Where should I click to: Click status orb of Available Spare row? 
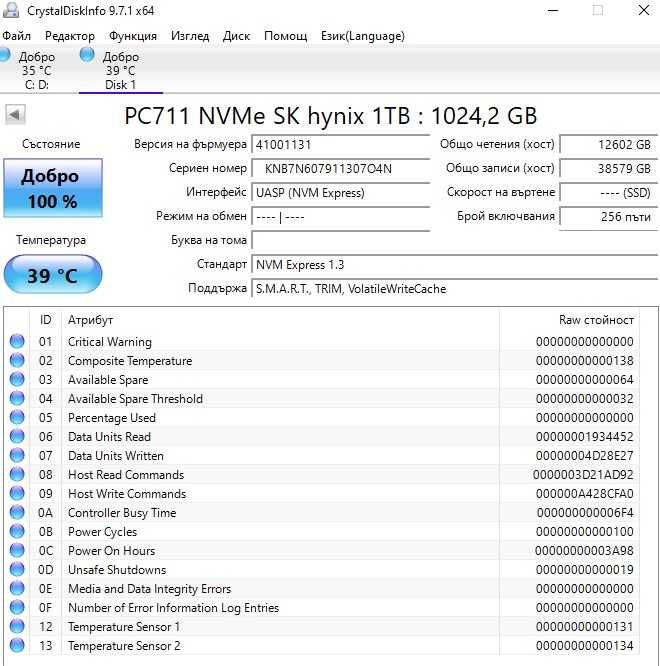click(17, 379)
